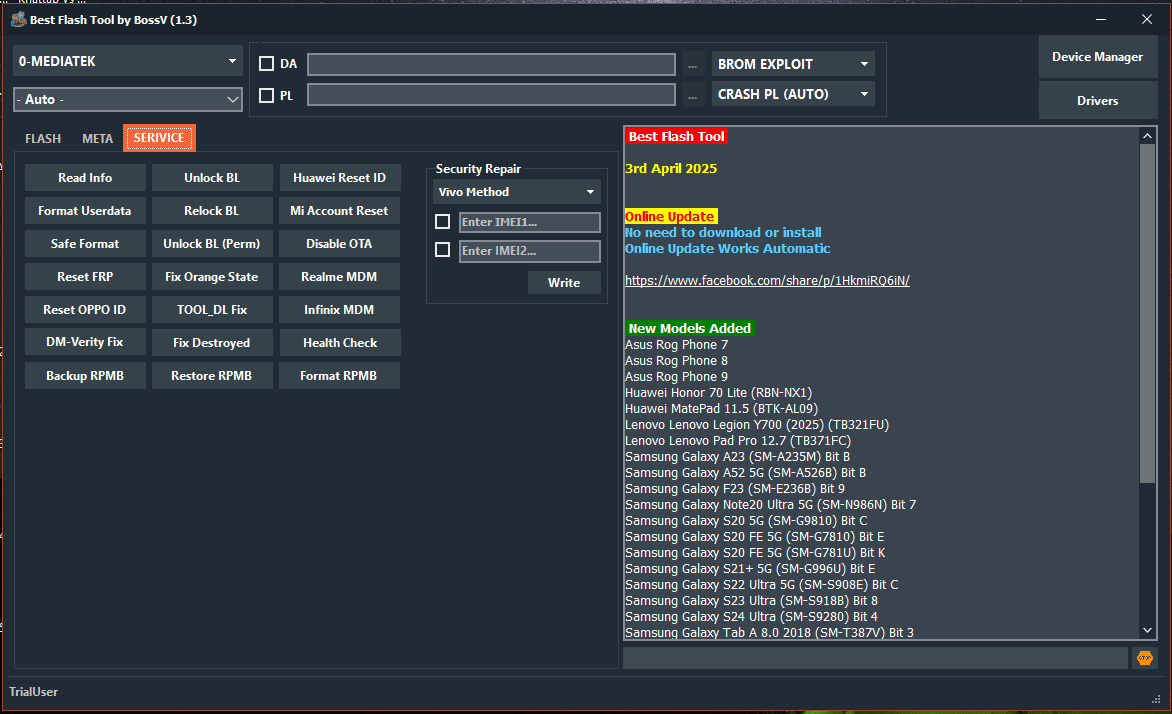
Task: Click Infinix MDM button
Action: (339, 310)
